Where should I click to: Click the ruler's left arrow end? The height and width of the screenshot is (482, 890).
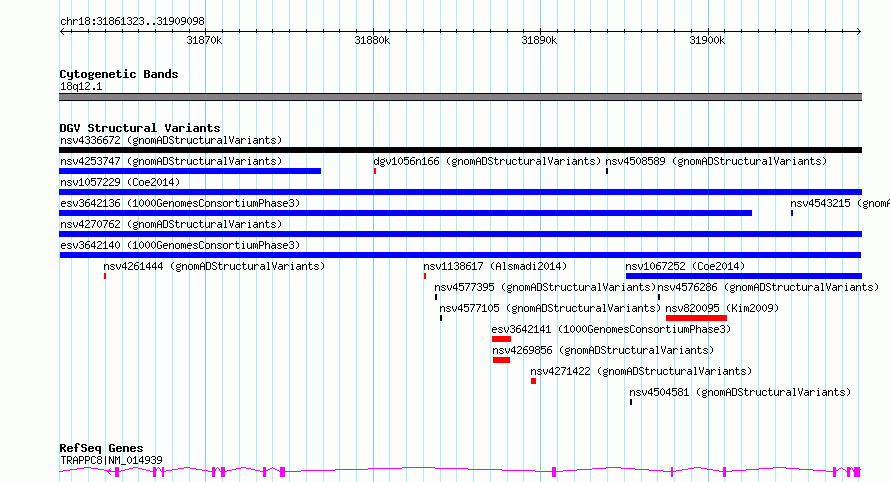(x=62, y=32)
